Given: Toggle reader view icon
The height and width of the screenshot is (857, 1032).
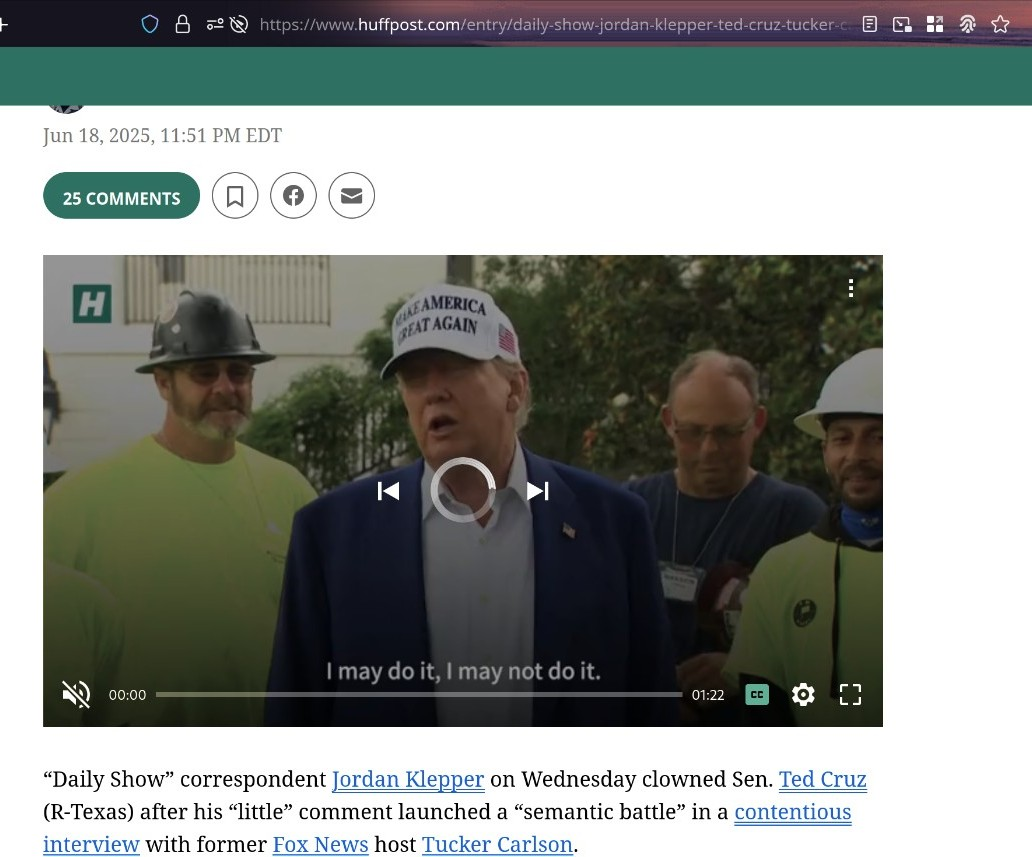Looking at the screenshot, I should 869,24.
